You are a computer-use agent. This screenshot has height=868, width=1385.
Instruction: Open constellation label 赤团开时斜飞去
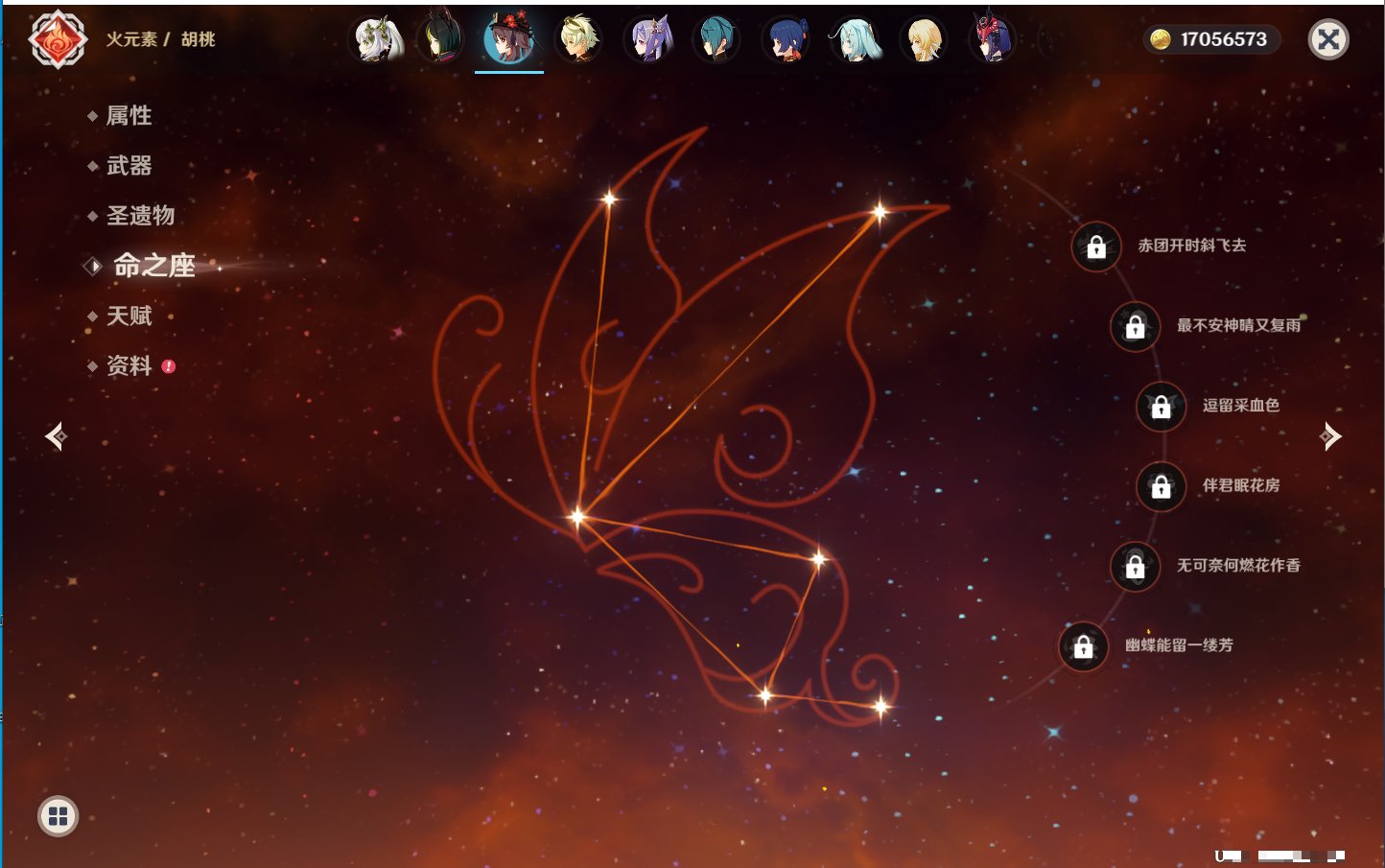[1192, 246]
